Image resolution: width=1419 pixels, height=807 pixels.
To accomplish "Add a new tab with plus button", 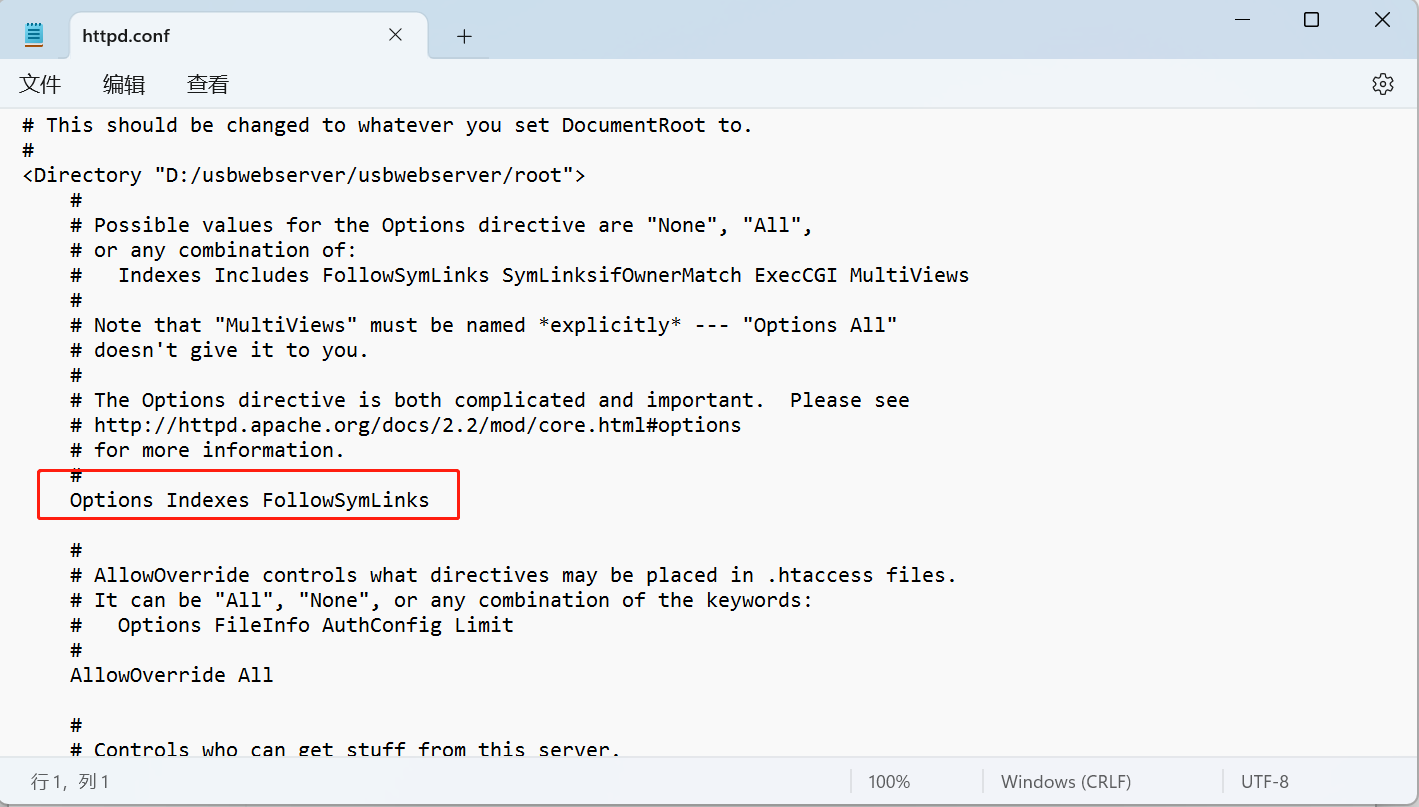I will click(464, 36).
